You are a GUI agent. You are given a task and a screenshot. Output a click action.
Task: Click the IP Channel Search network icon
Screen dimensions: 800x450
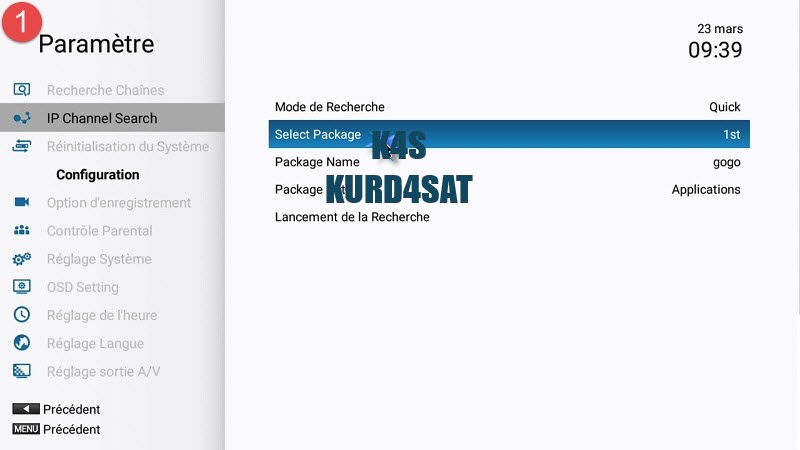pos(21,118)
